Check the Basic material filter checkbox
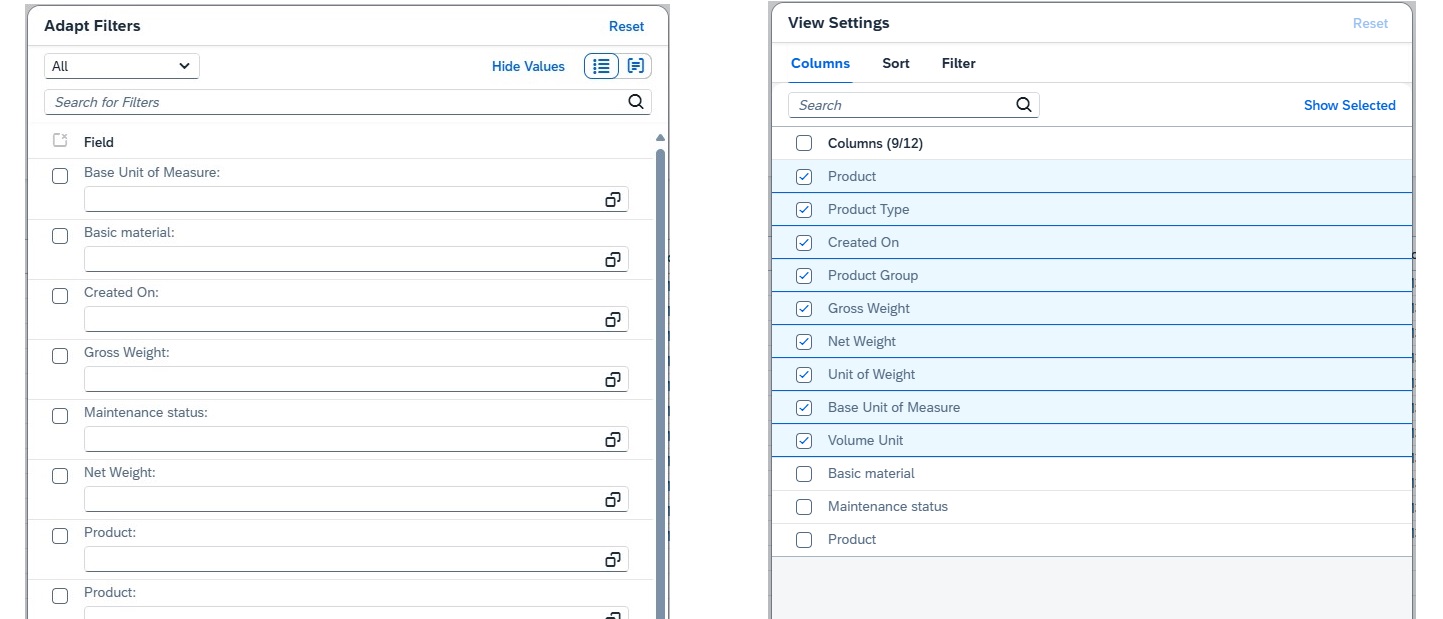1443x619 pixels. tap(59, 236)
